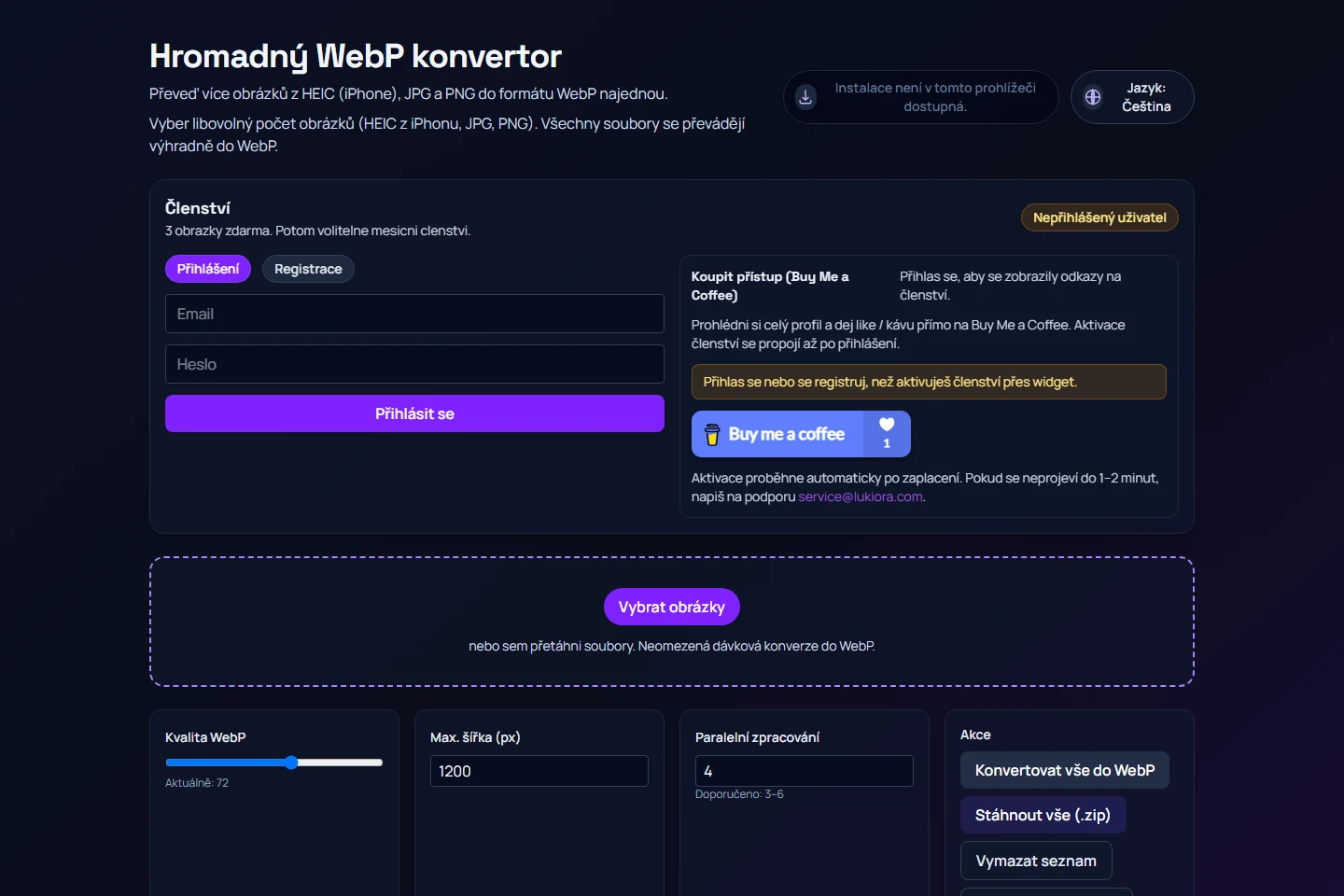
Task: Click the globe language icon
Action: [x=1093, y=97]
